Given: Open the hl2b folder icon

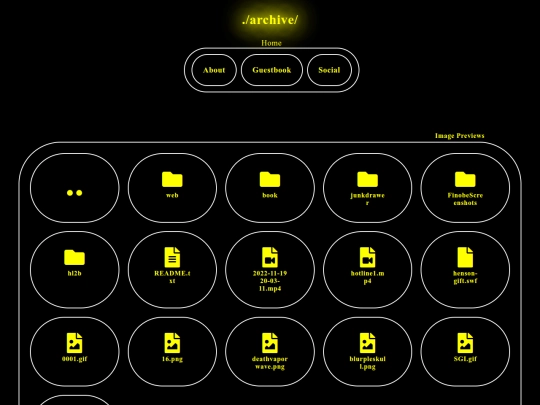Looking at the screenshot, I should (74, 257).
